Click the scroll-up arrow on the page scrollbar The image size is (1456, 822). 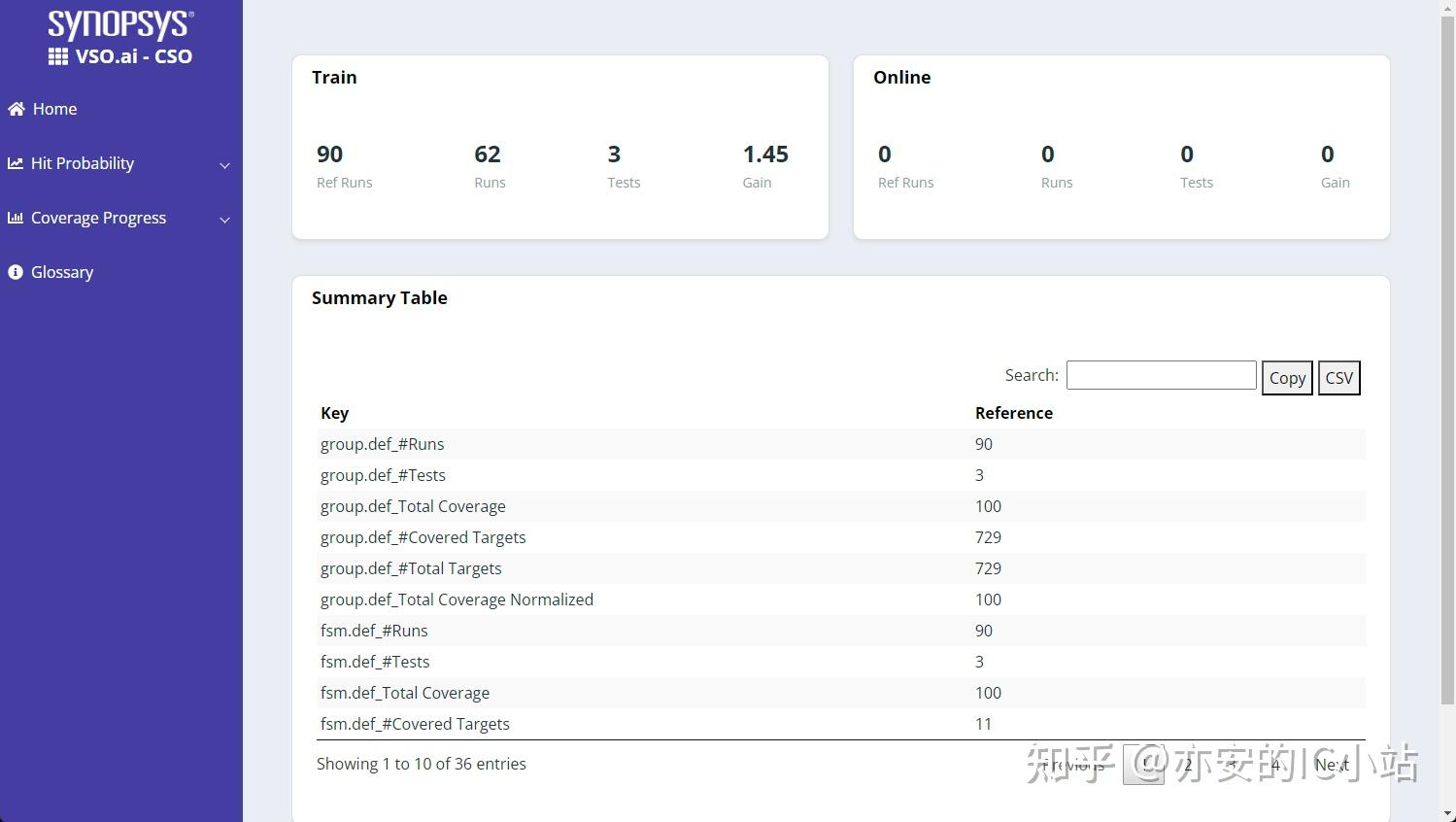click(x=1447, y=8)
